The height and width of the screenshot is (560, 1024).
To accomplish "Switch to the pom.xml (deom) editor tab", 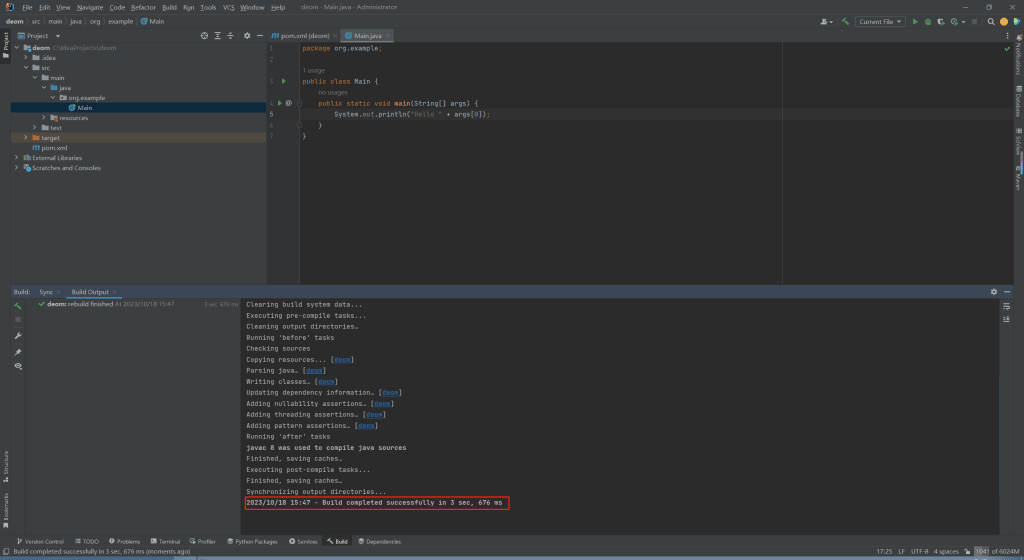I will pos(304,36).
